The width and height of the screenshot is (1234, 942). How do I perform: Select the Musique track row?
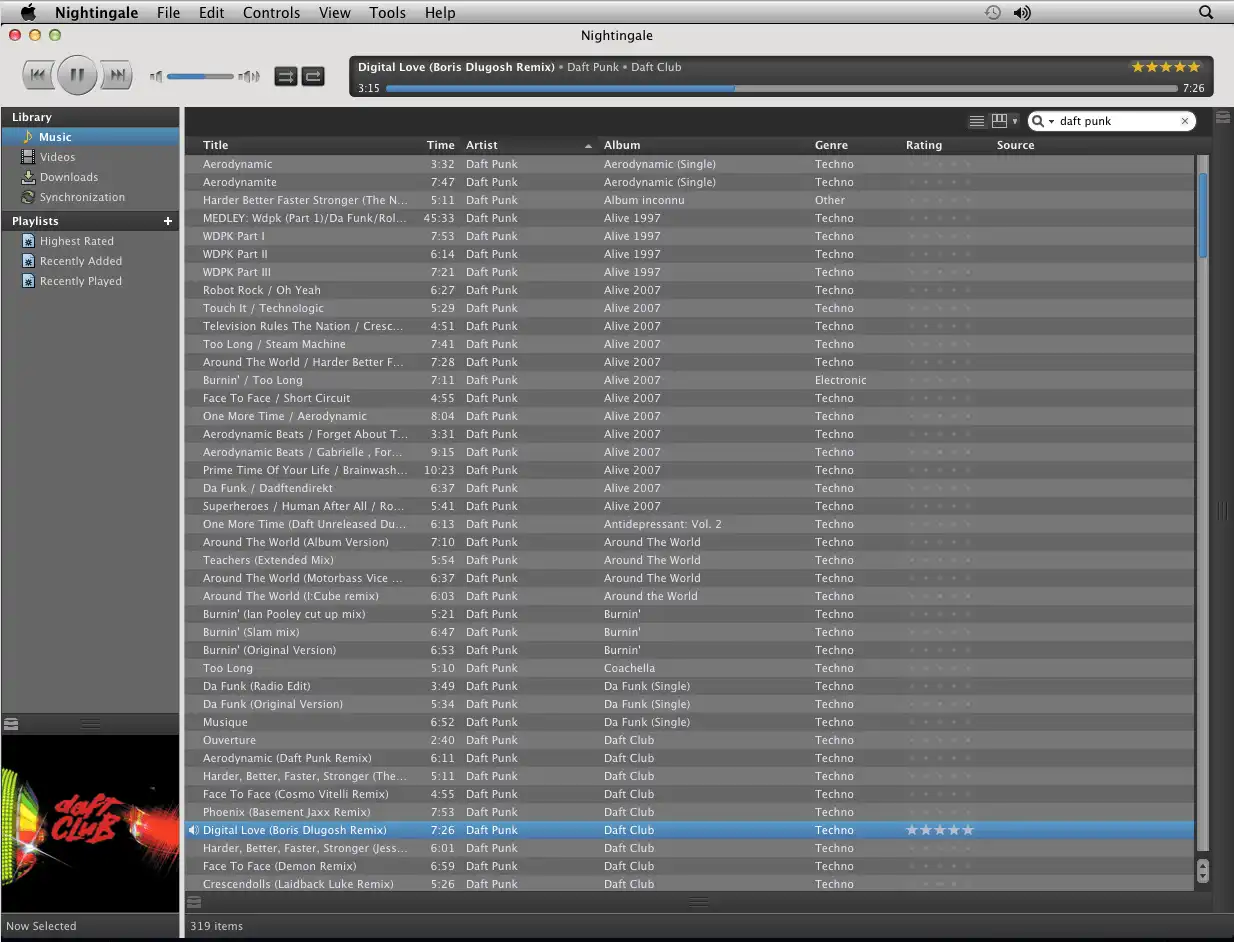[690, 722]
